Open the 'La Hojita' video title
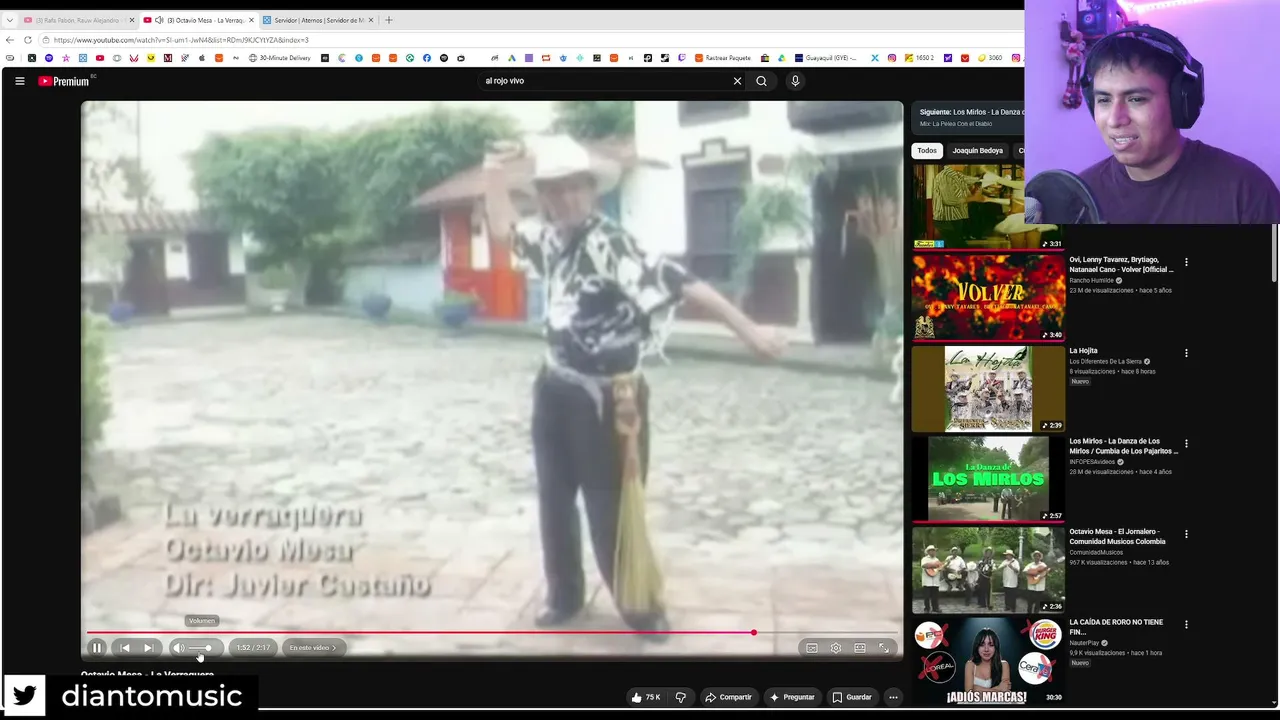This screenshot has width=1280, height=720. tap(1083, 351)
